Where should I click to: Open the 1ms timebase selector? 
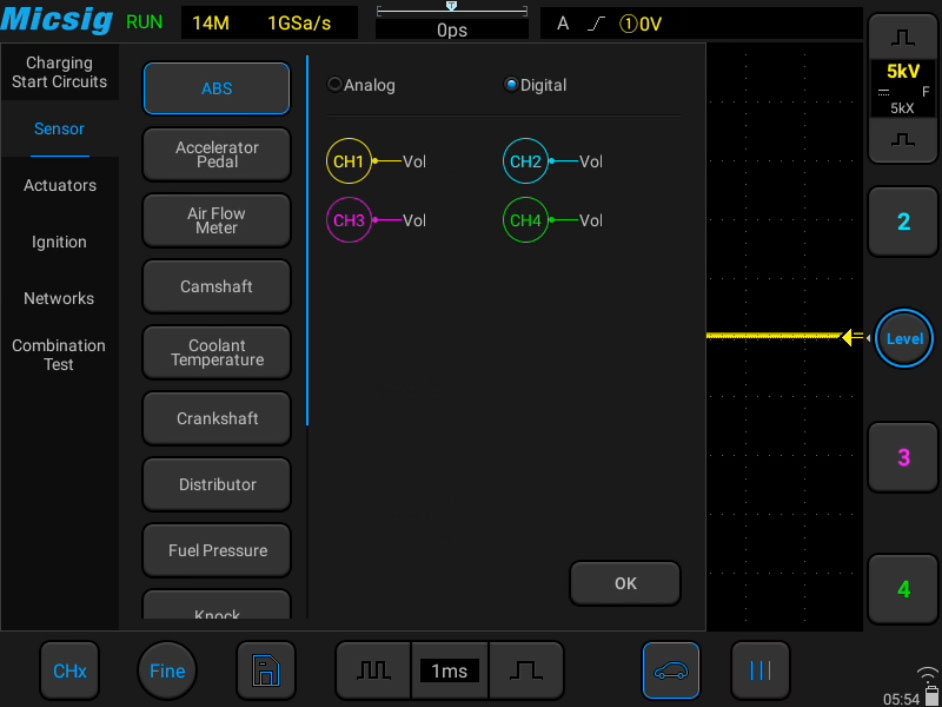[449, 670]
